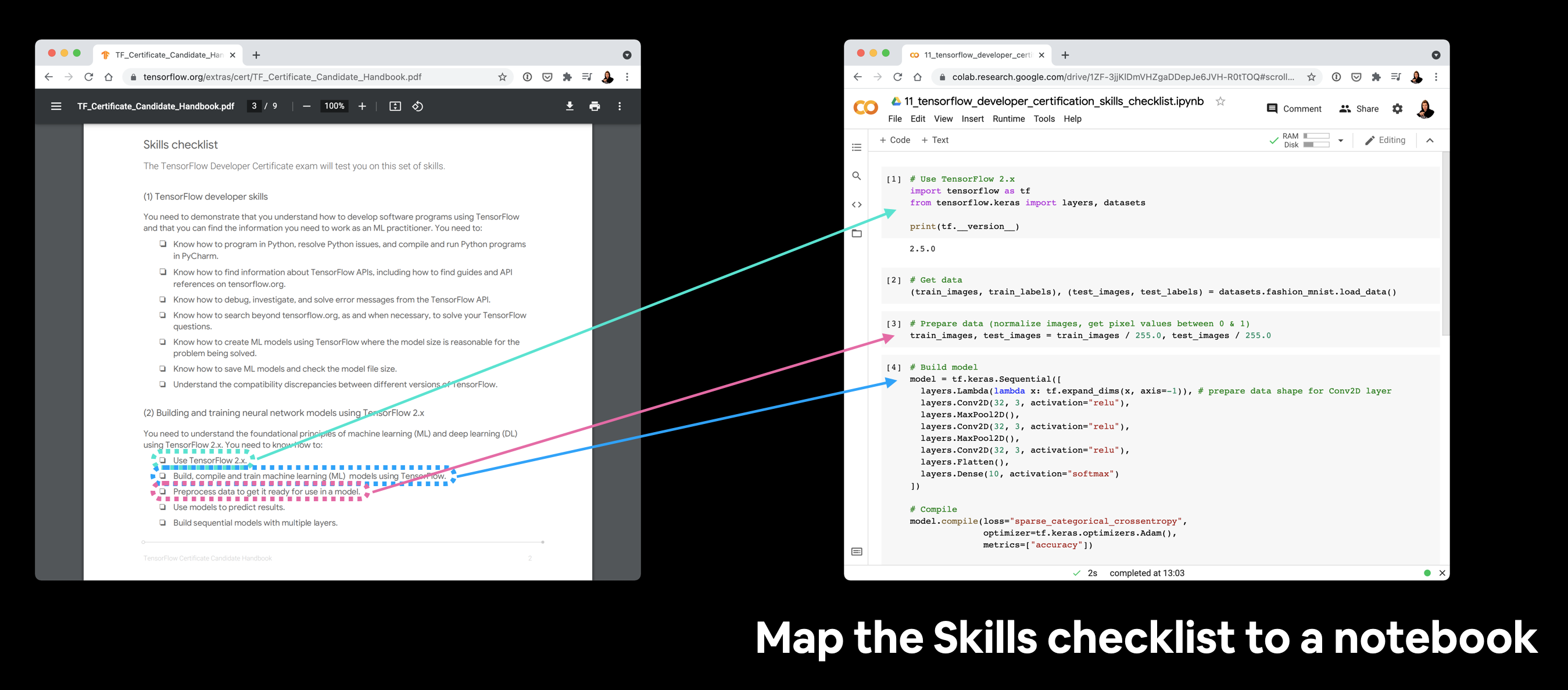Open Colab code snippets panel
Viewport: 1568px width, 690px height.
pos(857,204)
